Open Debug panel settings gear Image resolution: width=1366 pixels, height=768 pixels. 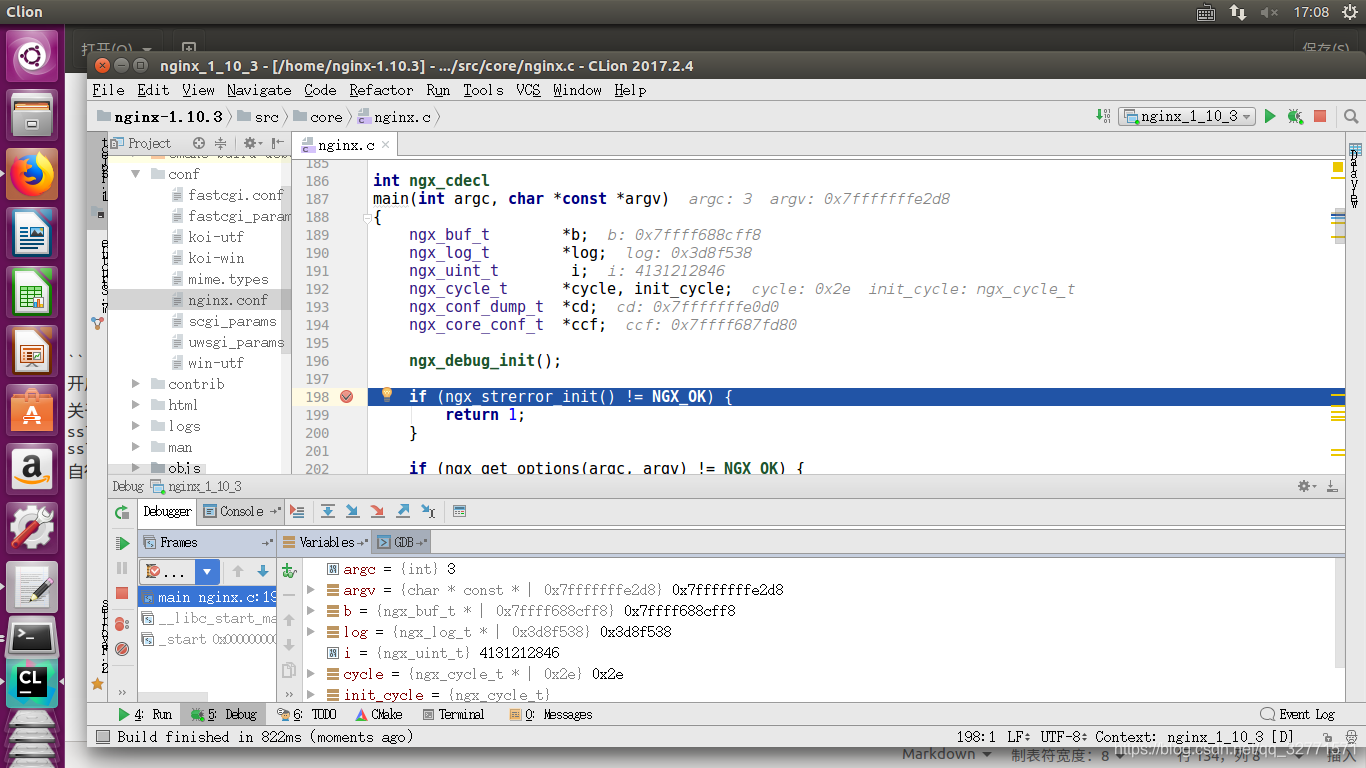[1306, 486]
